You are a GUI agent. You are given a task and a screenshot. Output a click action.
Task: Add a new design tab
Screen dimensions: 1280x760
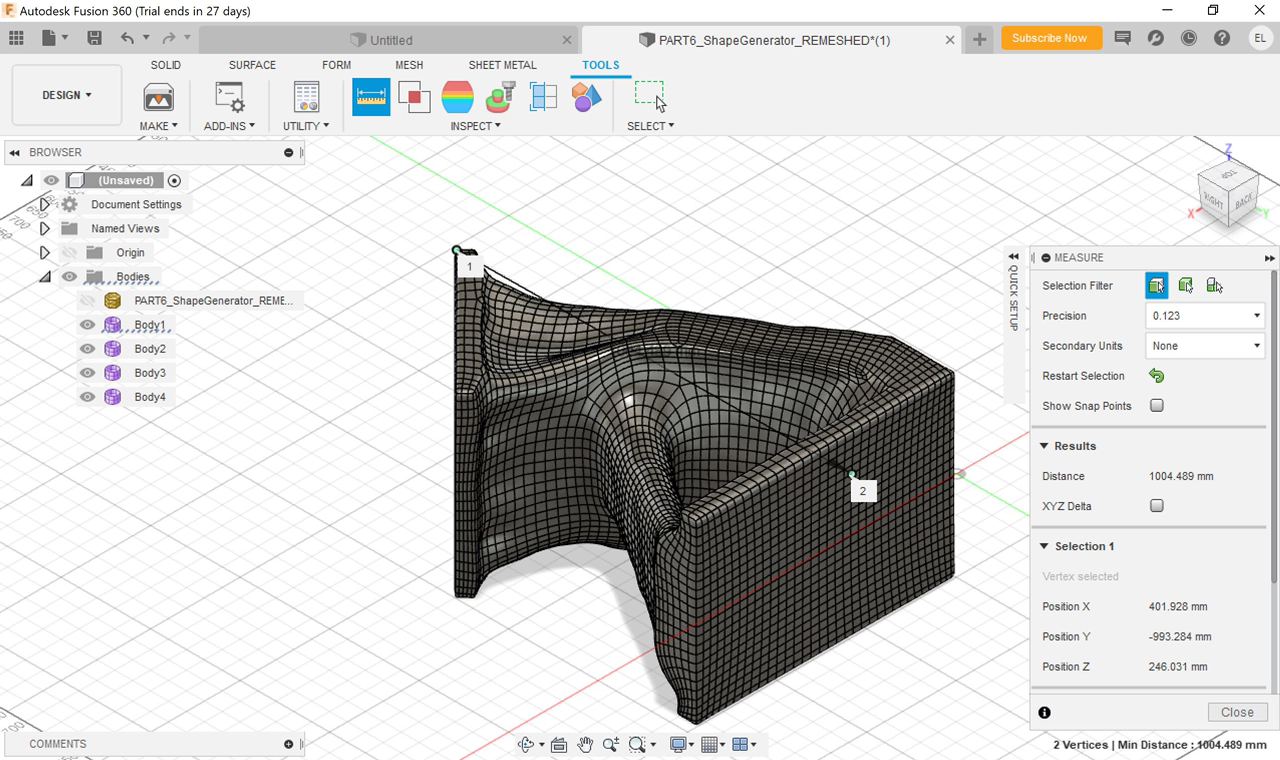click(979, 39)
